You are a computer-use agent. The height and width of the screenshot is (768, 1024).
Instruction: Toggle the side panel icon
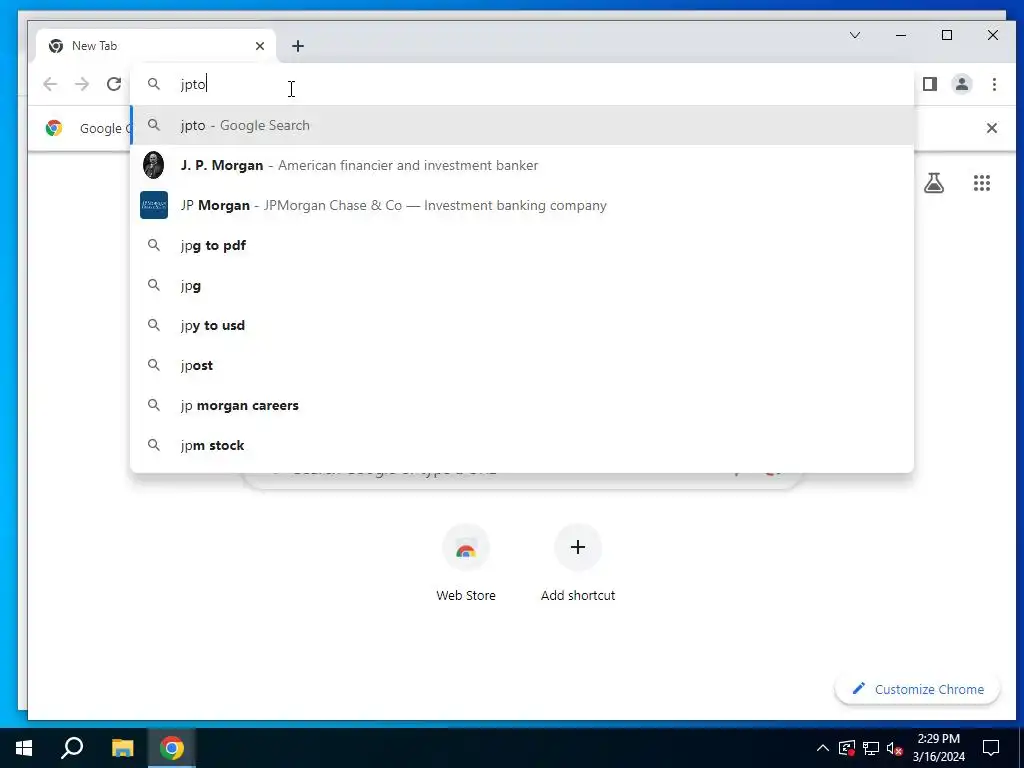click(x=930, y=84)
